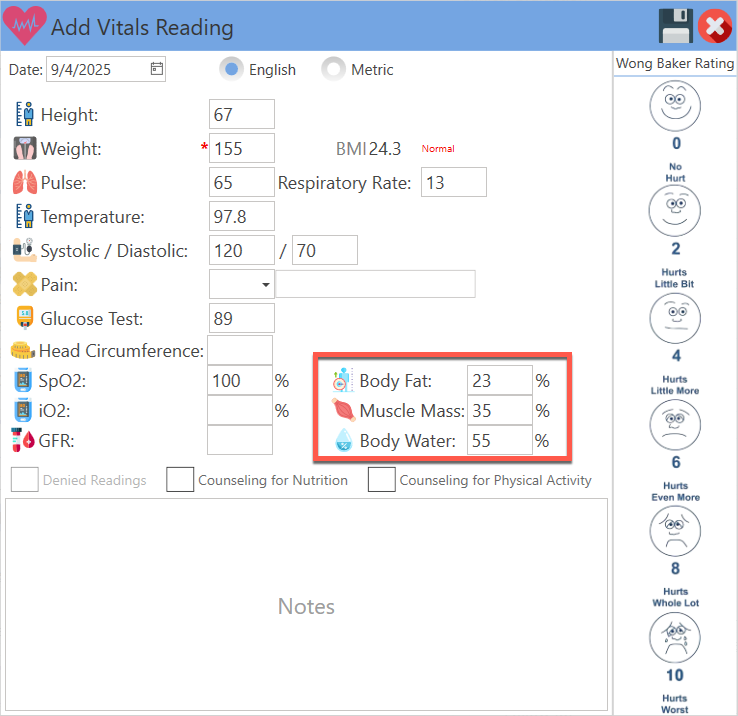Click the Pain description text field
Screen dimensions: 738x716
click(x=375, y=284)
